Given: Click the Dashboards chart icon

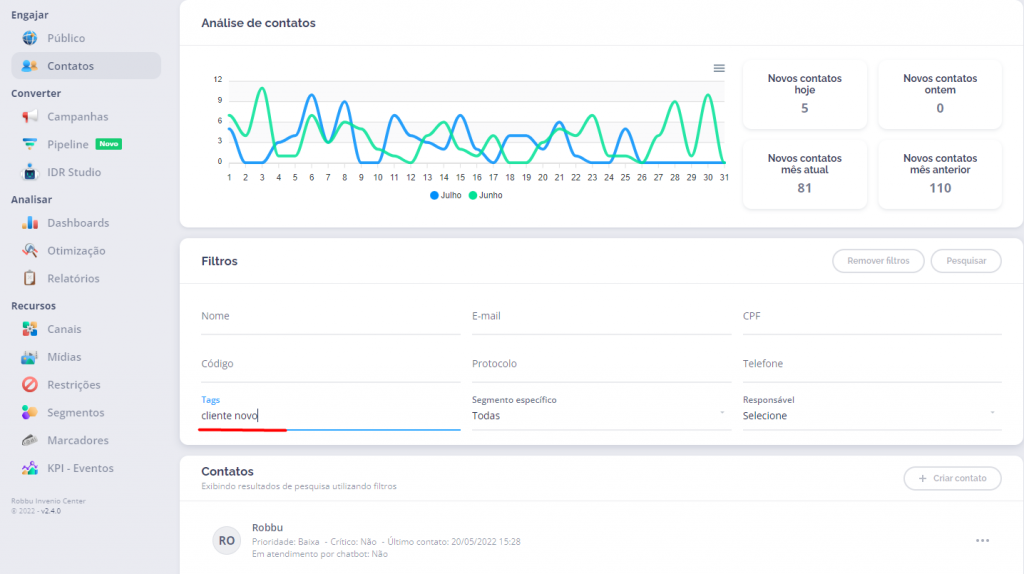Looking at the screenshot, I should [x=30, y=223].
